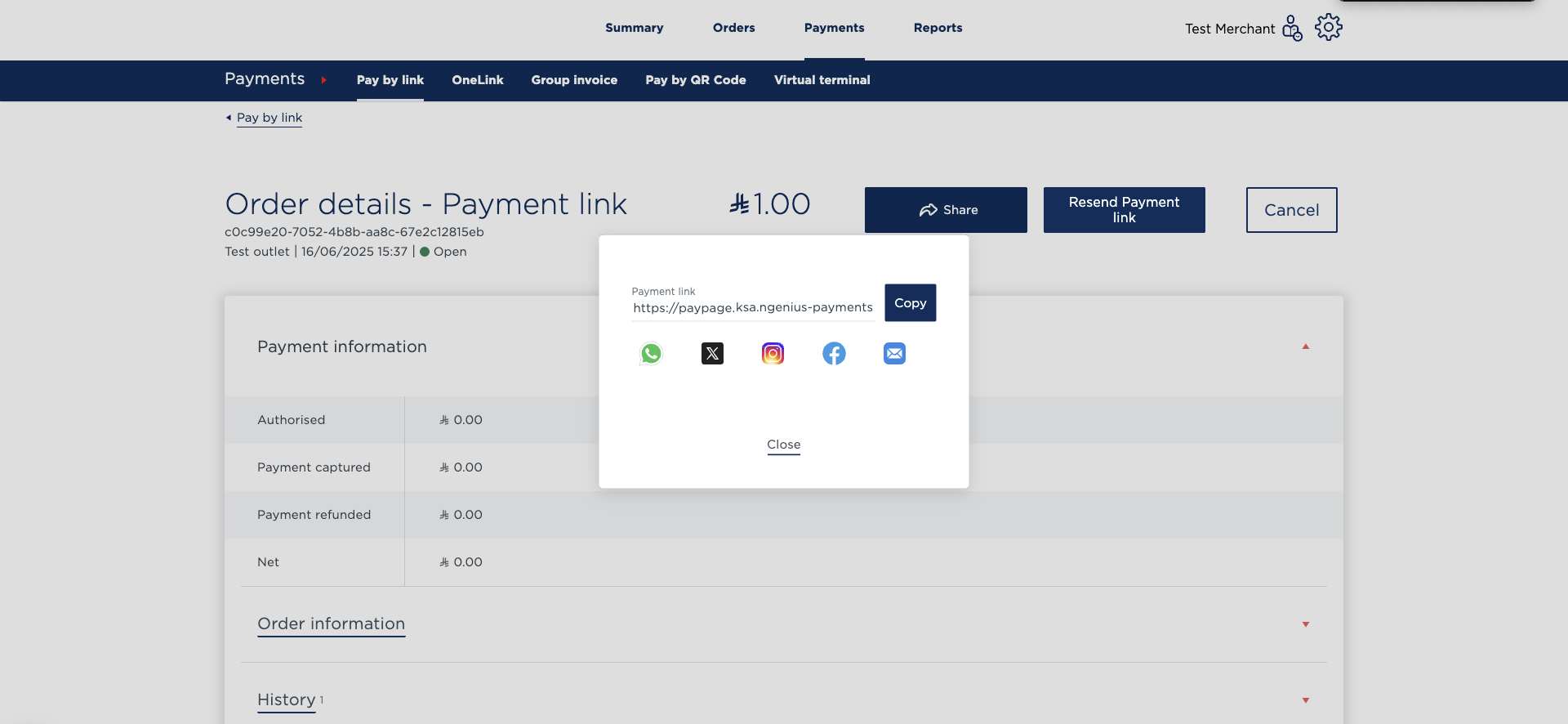Click the Payments section title

265,78
